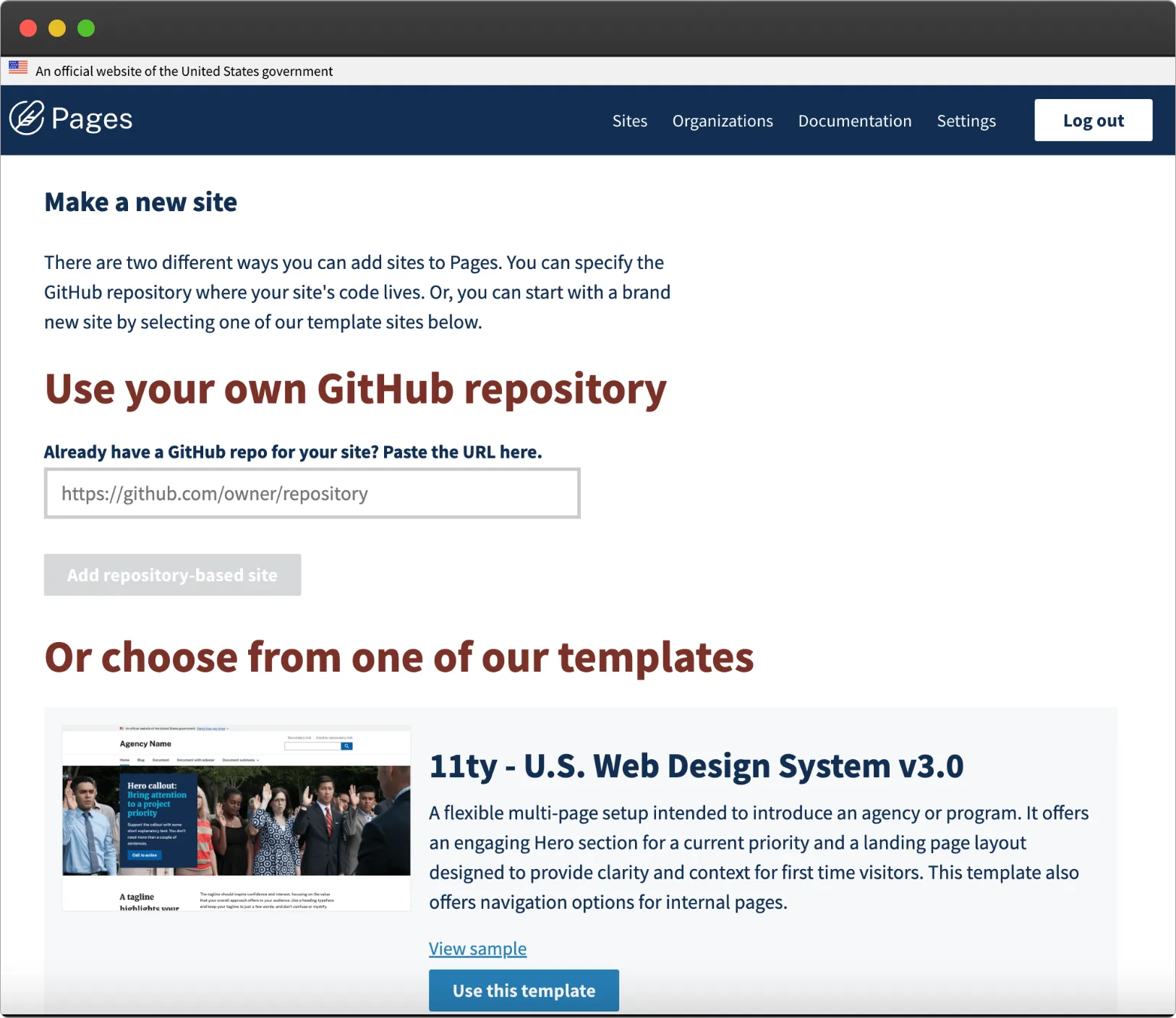The image size is (1176, 1018).
Task: Focus the GitHub repository URL input field
Action: point(312,493)
